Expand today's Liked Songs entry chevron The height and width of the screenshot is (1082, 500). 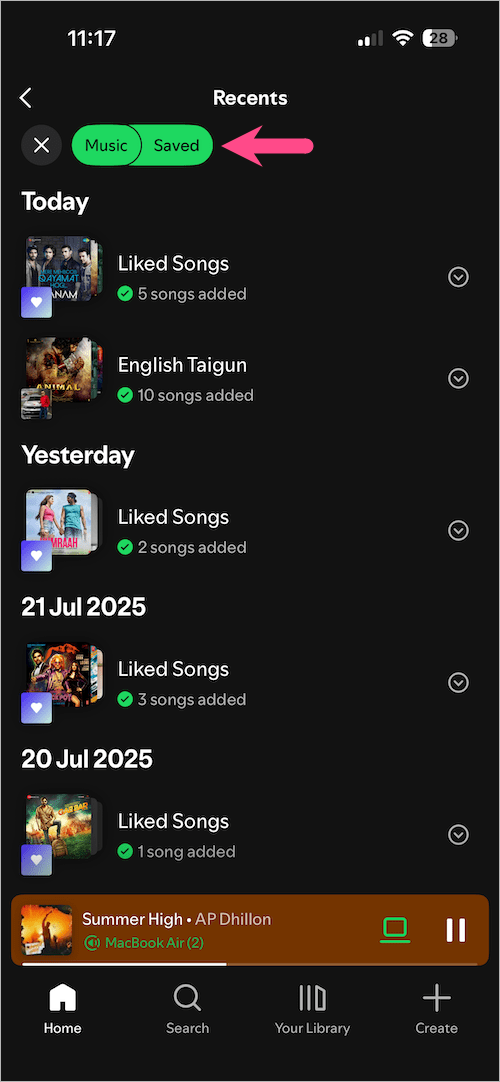459,277
